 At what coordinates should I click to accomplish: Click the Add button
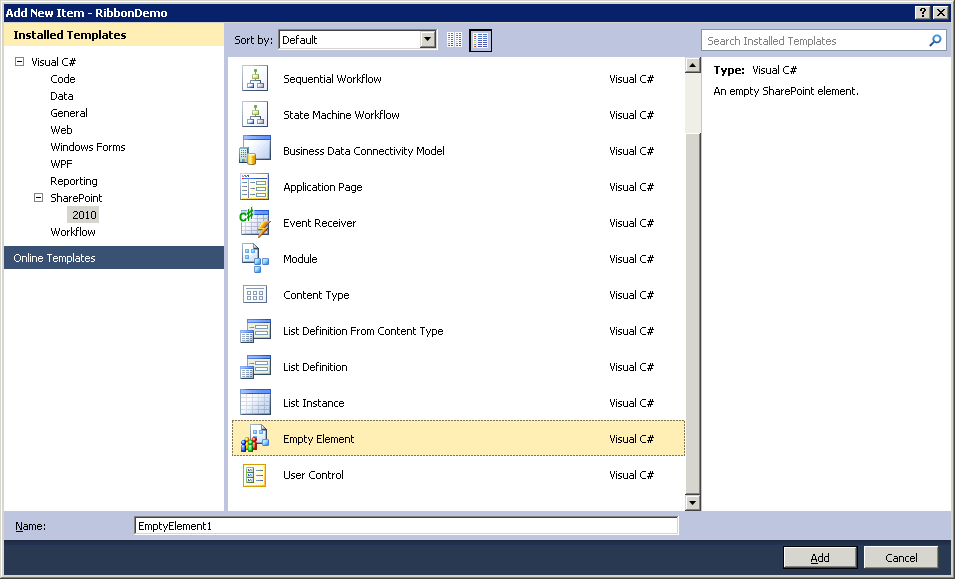[x=819, y=557]
